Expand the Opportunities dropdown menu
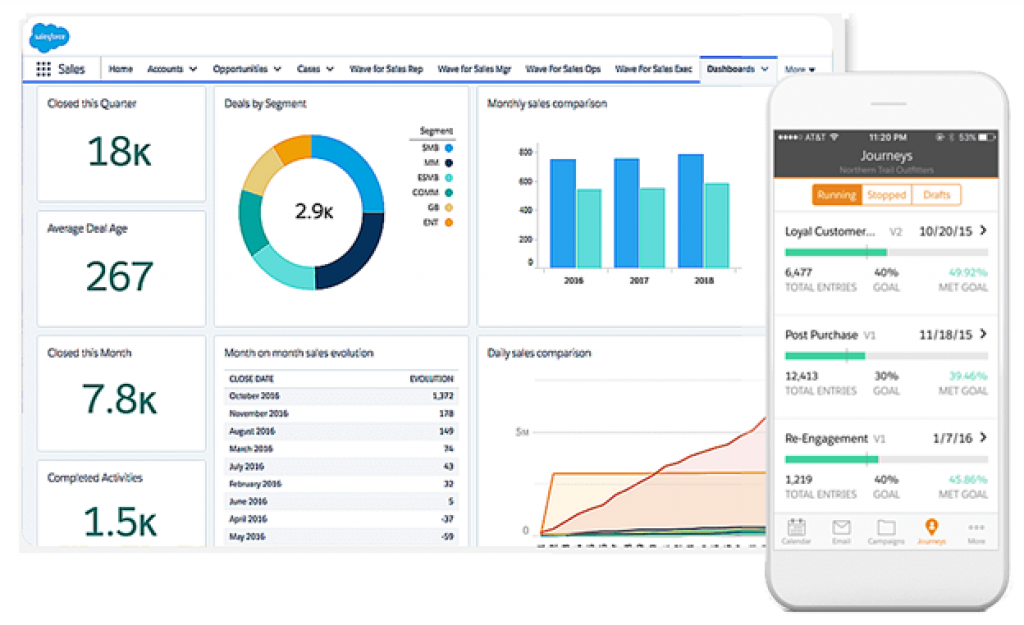1024x625 pixels. [246, 69]
